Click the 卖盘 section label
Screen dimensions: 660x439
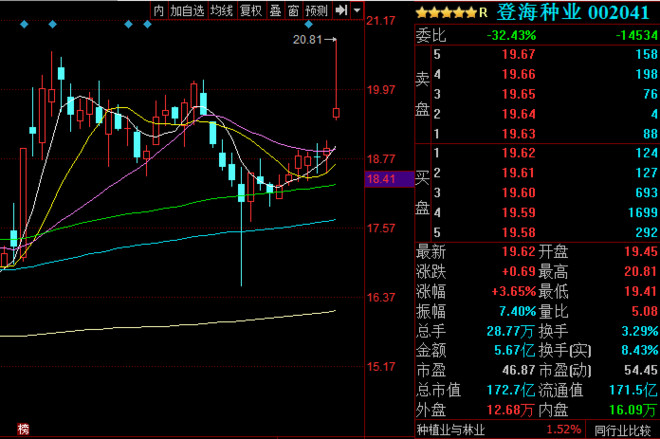pos(422,94)
